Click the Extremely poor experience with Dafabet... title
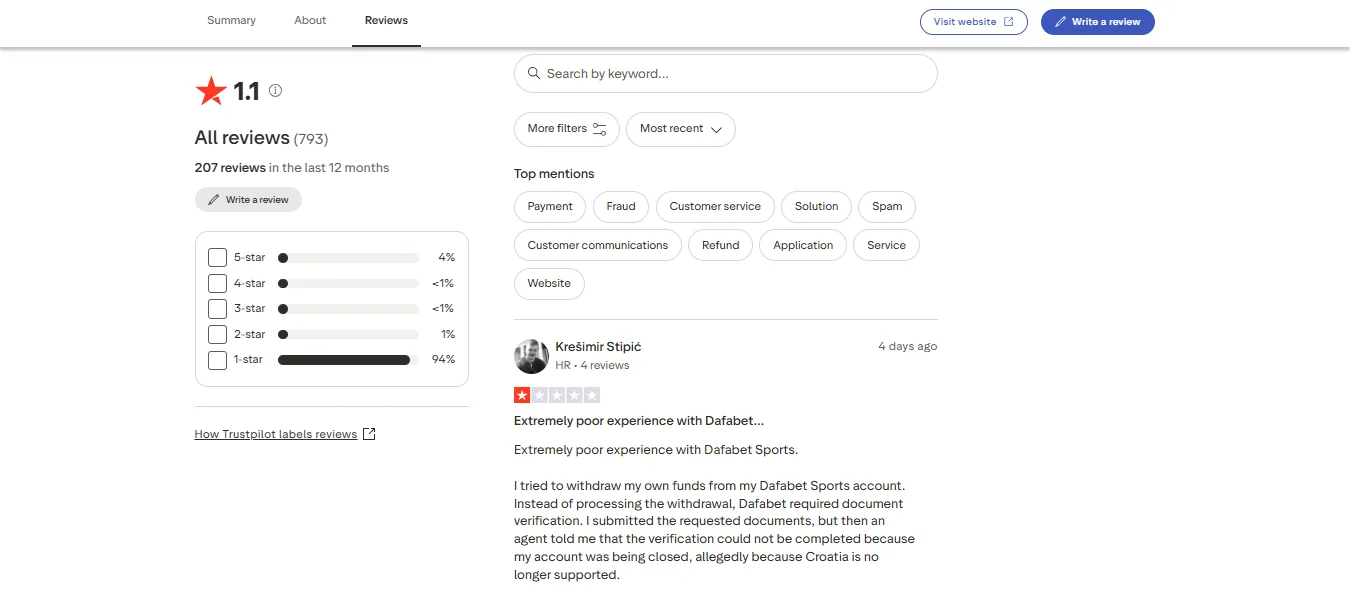 (639, 421)
